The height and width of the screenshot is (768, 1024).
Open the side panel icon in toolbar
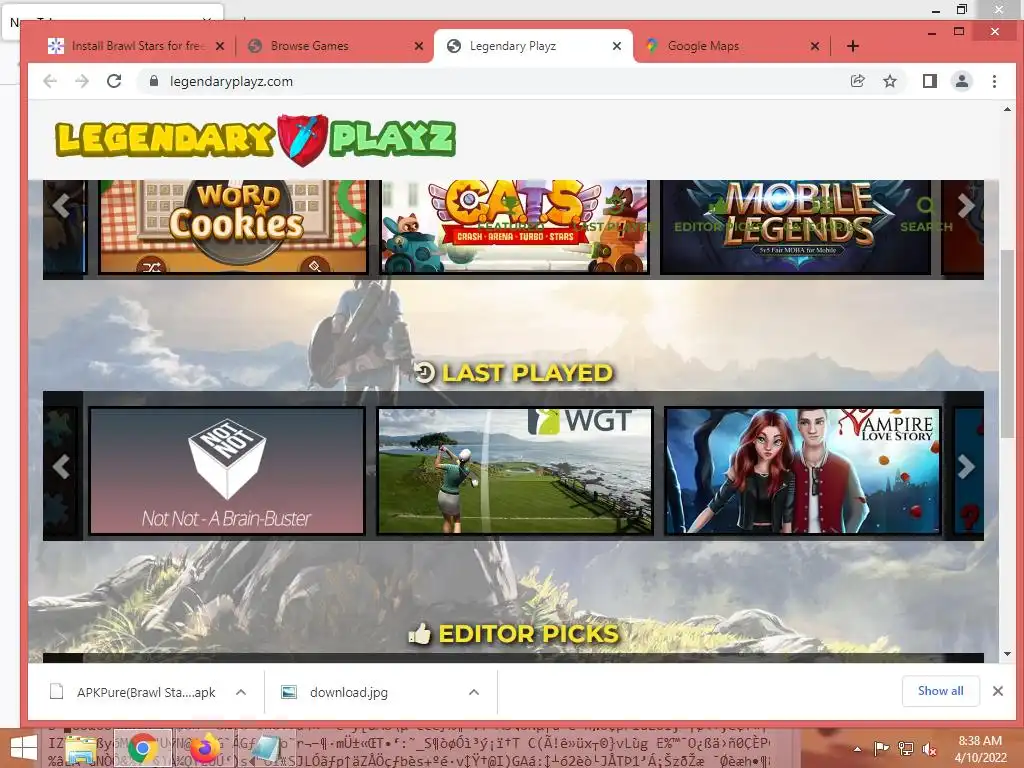coord(929,81)
